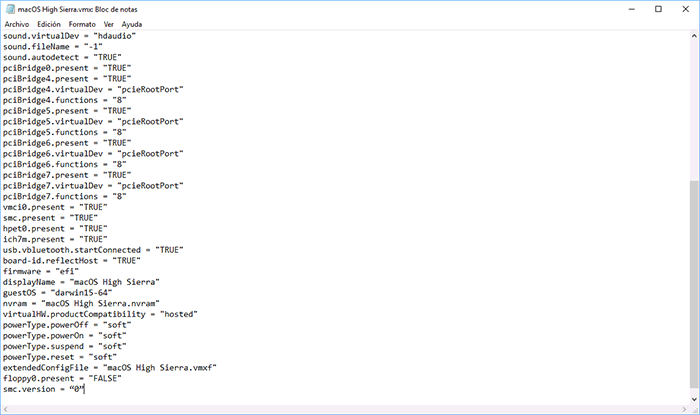The width and height of the screenshot is (700, 415).
Task: Click the line powerType.suspend = "soft"
Action: 65,346
